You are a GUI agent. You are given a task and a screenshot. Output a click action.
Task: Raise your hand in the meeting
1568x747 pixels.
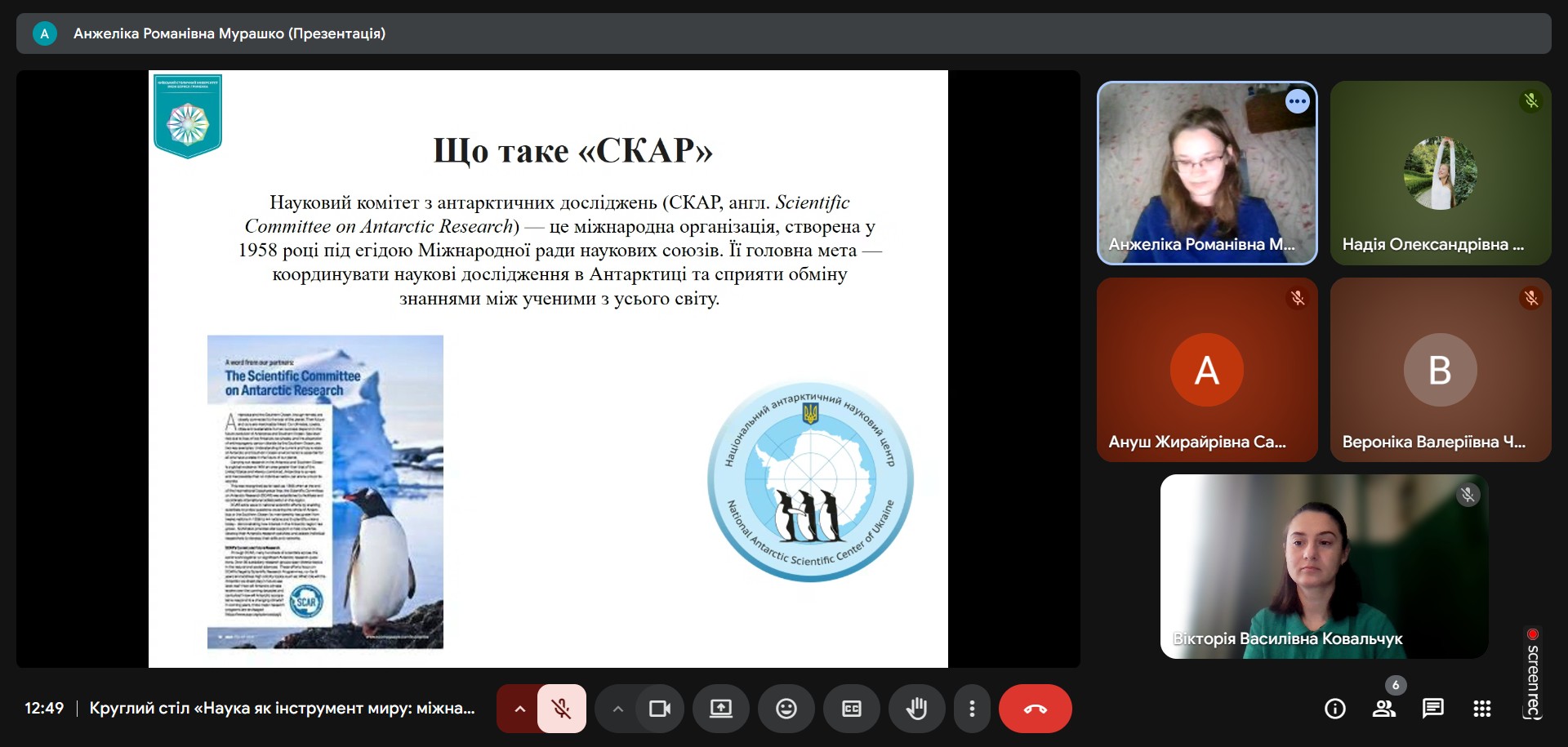[916, 709]
